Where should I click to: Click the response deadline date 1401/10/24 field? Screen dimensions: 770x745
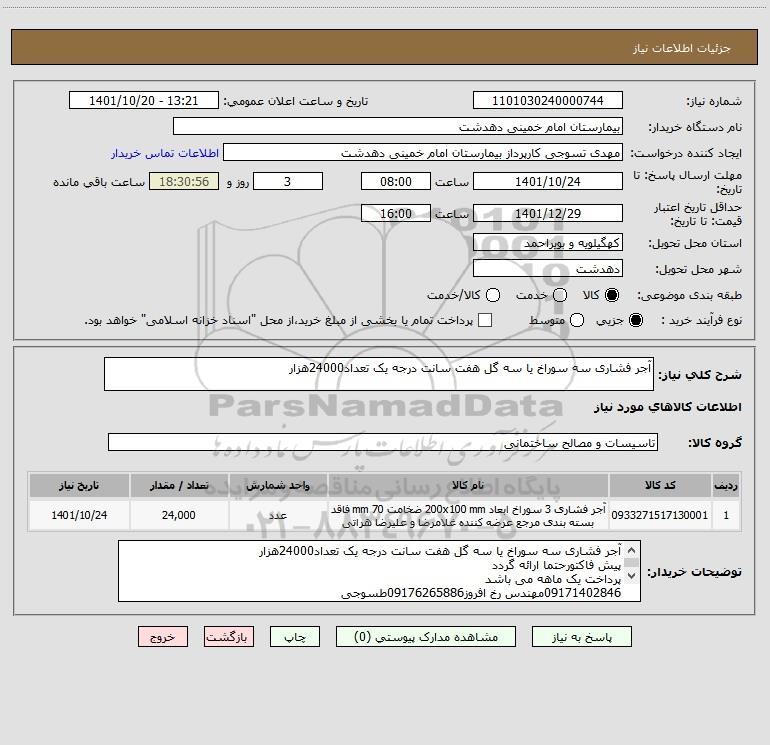point(548,181)
